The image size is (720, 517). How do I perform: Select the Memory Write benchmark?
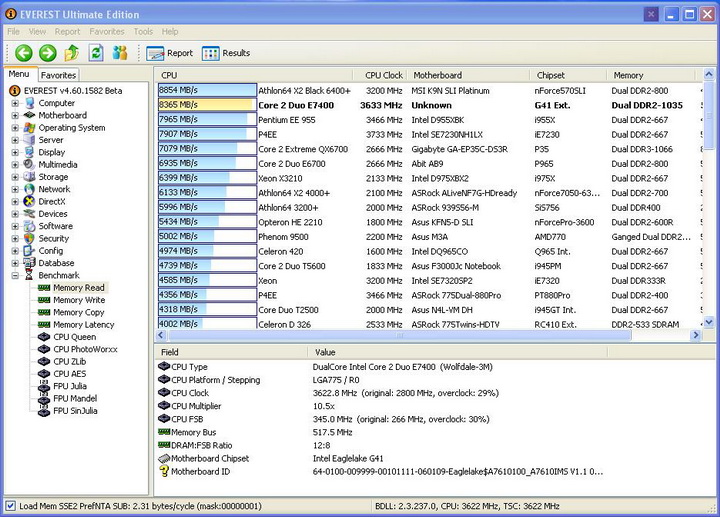79,300
